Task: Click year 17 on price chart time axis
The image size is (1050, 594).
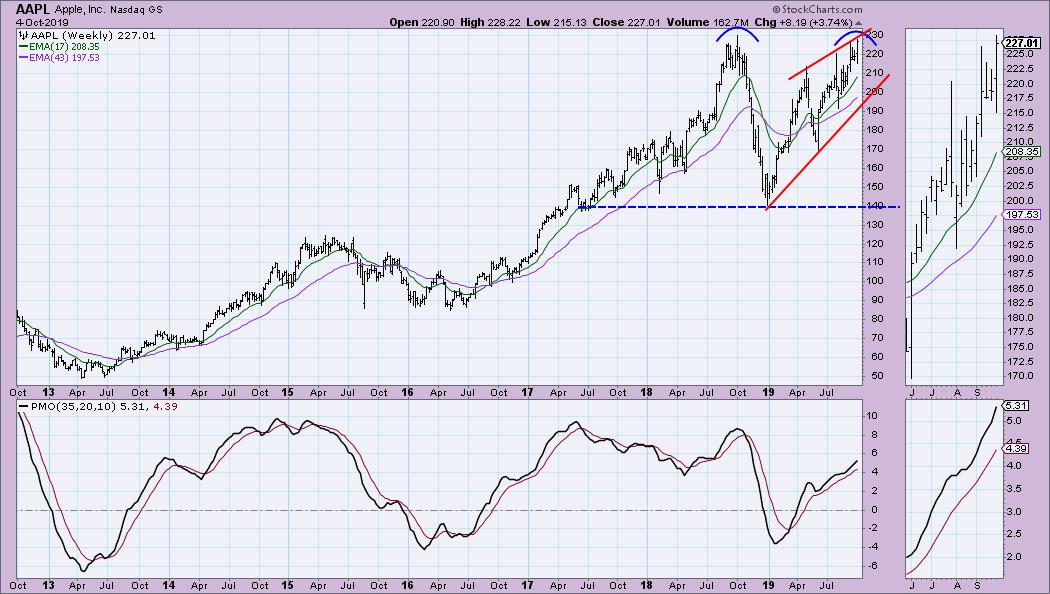Action: coord(527,392)
